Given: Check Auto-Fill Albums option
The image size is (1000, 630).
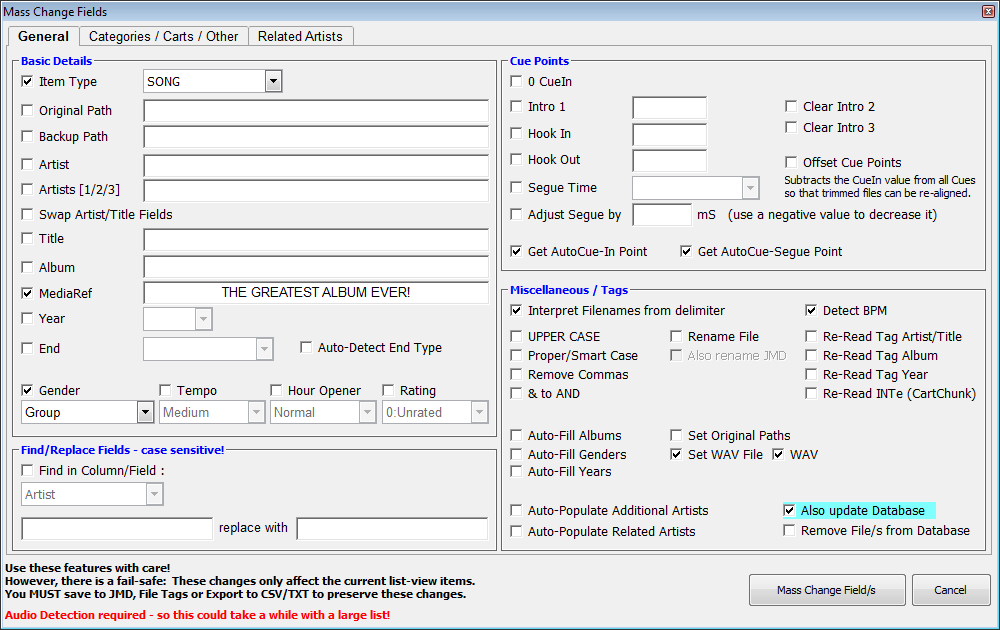Looking at the screenshot, I should (x=516, y=436).
